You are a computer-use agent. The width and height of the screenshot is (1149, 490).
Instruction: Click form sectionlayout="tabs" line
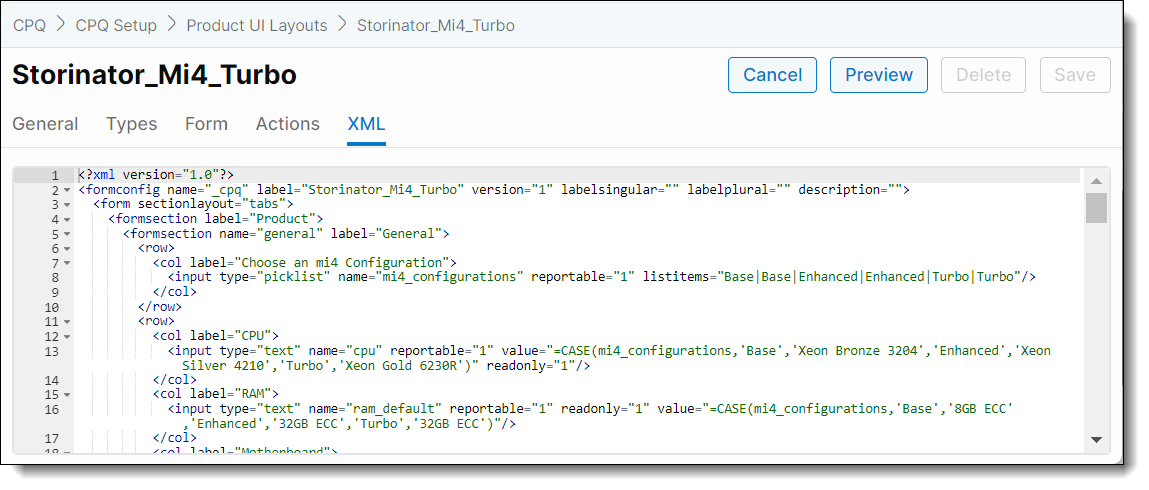193,204
